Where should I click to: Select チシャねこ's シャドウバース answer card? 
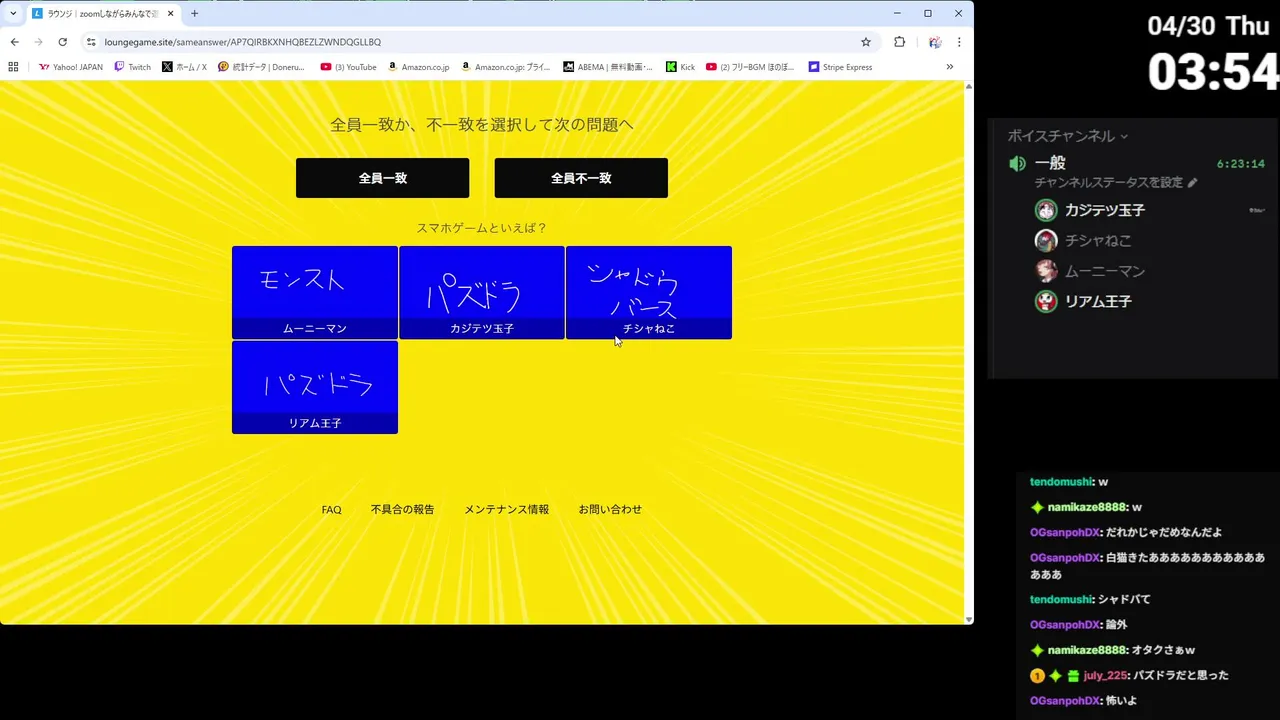(x=649, y=292)
